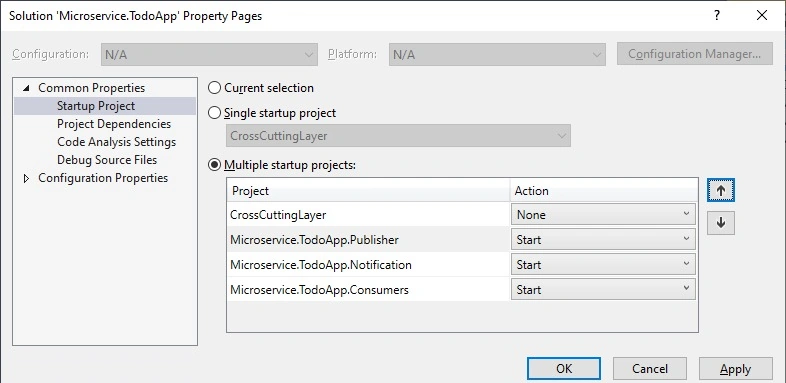Open Action dropdown for Microservice.TodoApp.Publisher
Image resolution: width=786 pixels, height=383 pixels.
point(603,240)
